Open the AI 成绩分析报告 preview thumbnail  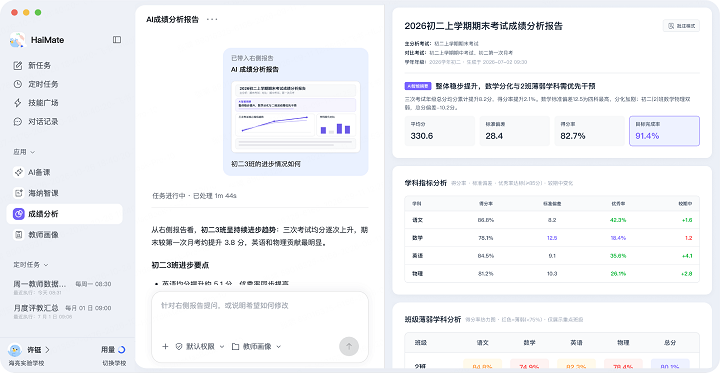click(296, 117)
